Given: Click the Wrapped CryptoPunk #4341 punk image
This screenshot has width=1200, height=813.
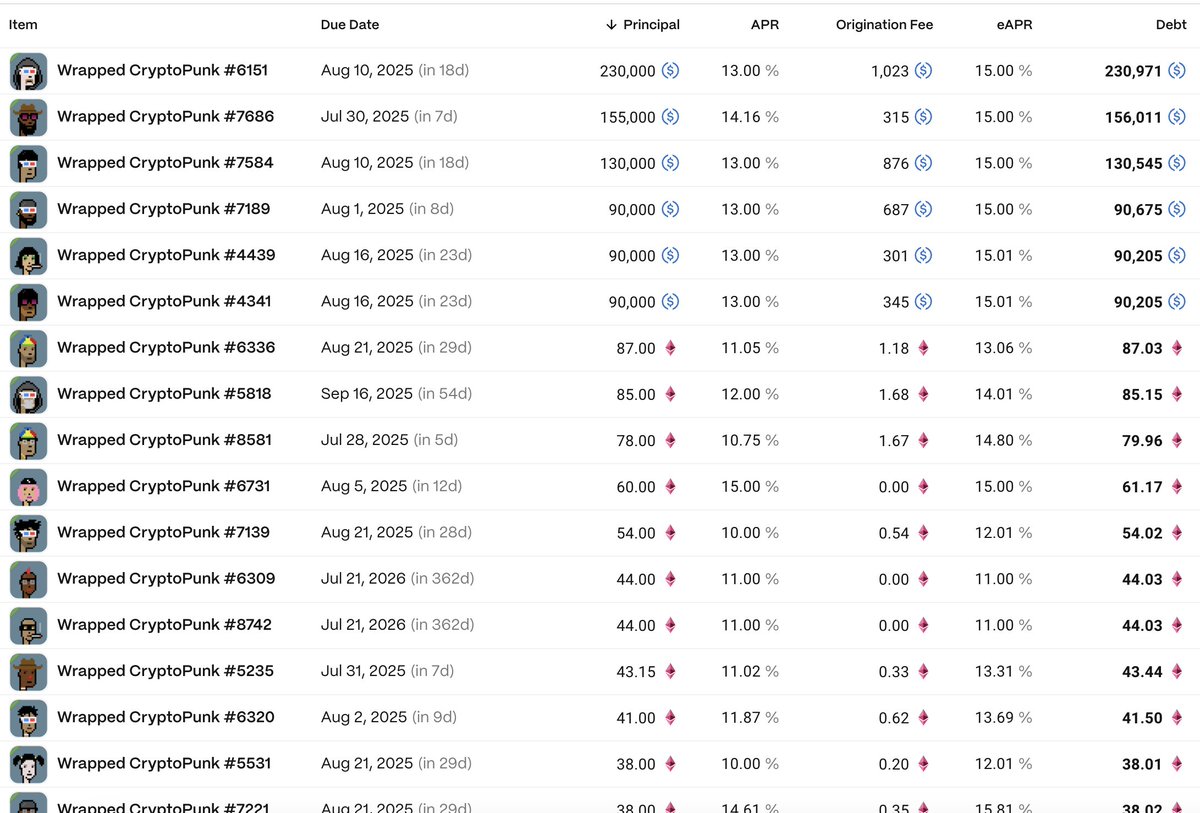Looking at the screenshot, I should coord(28,302).
